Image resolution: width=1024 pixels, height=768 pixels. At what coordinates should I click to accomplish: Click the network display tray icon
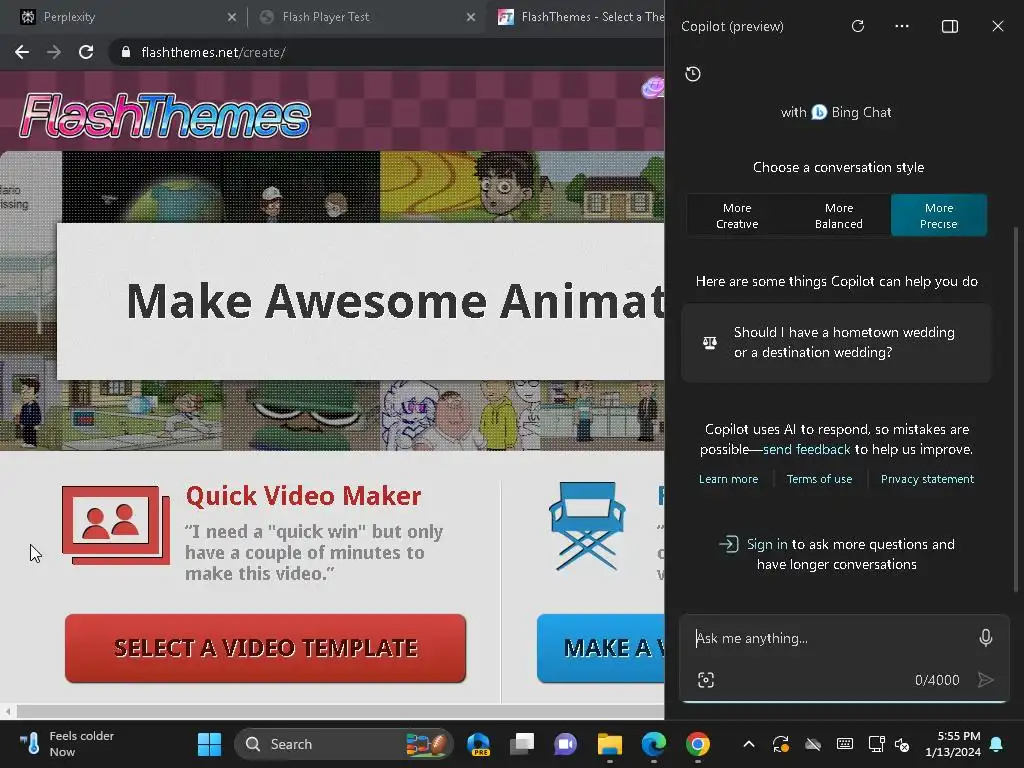coord(876,744)
